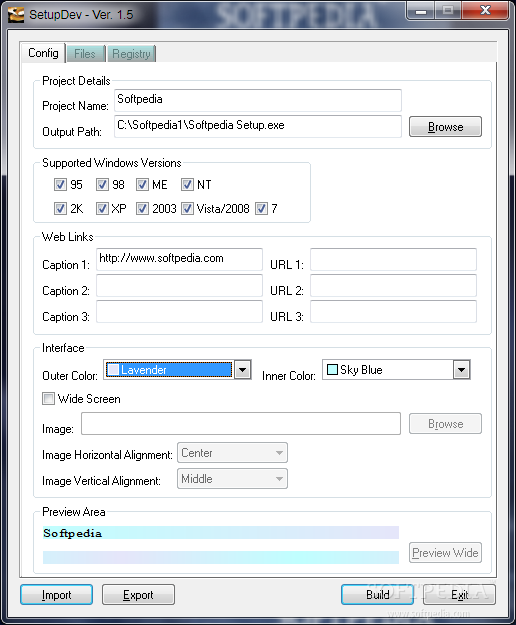The image size is (516, 625).
Task: Switch to the Files tab
Action: point(85,54)
